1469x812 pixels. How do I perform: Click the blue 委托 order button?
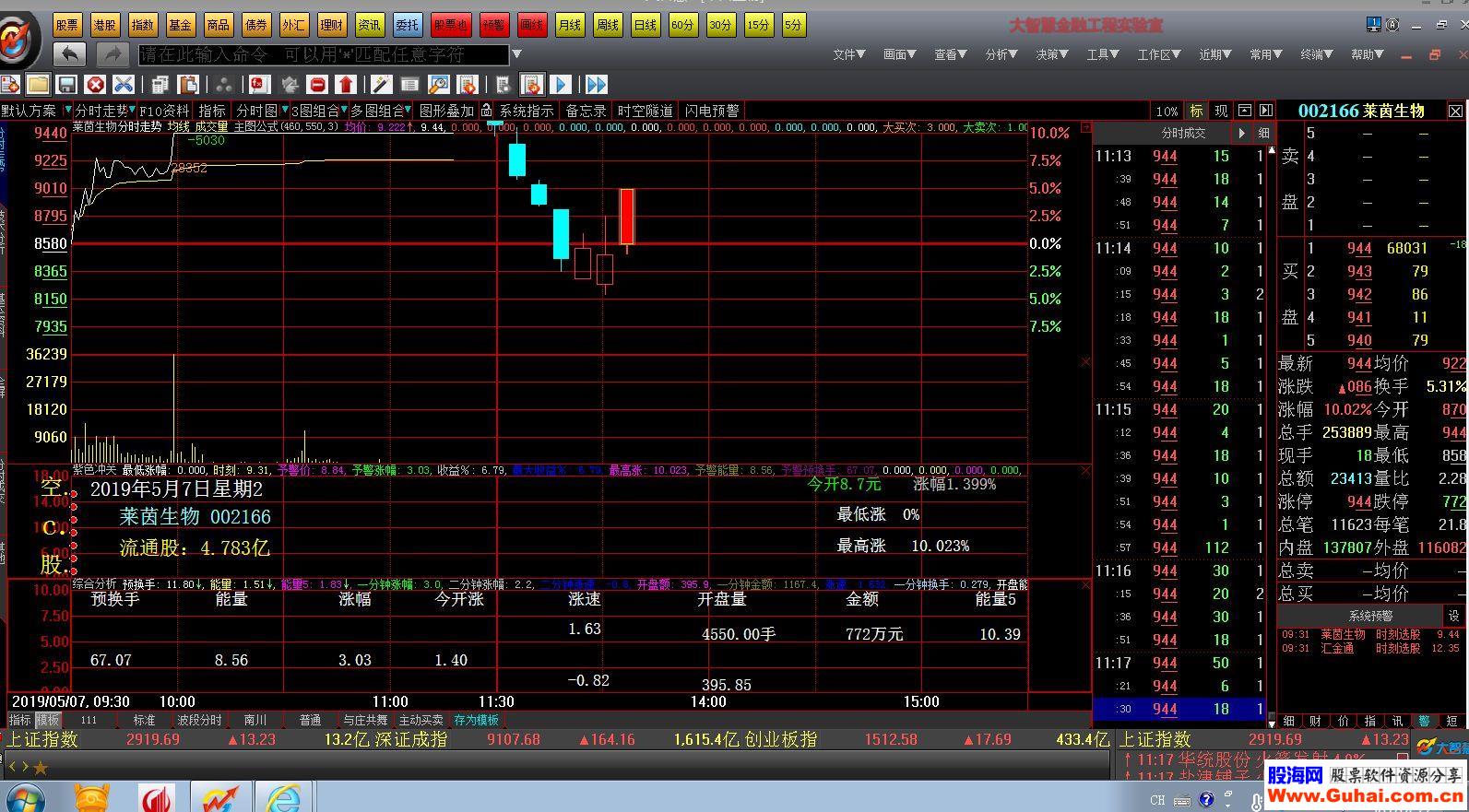[x=407, y=25]
